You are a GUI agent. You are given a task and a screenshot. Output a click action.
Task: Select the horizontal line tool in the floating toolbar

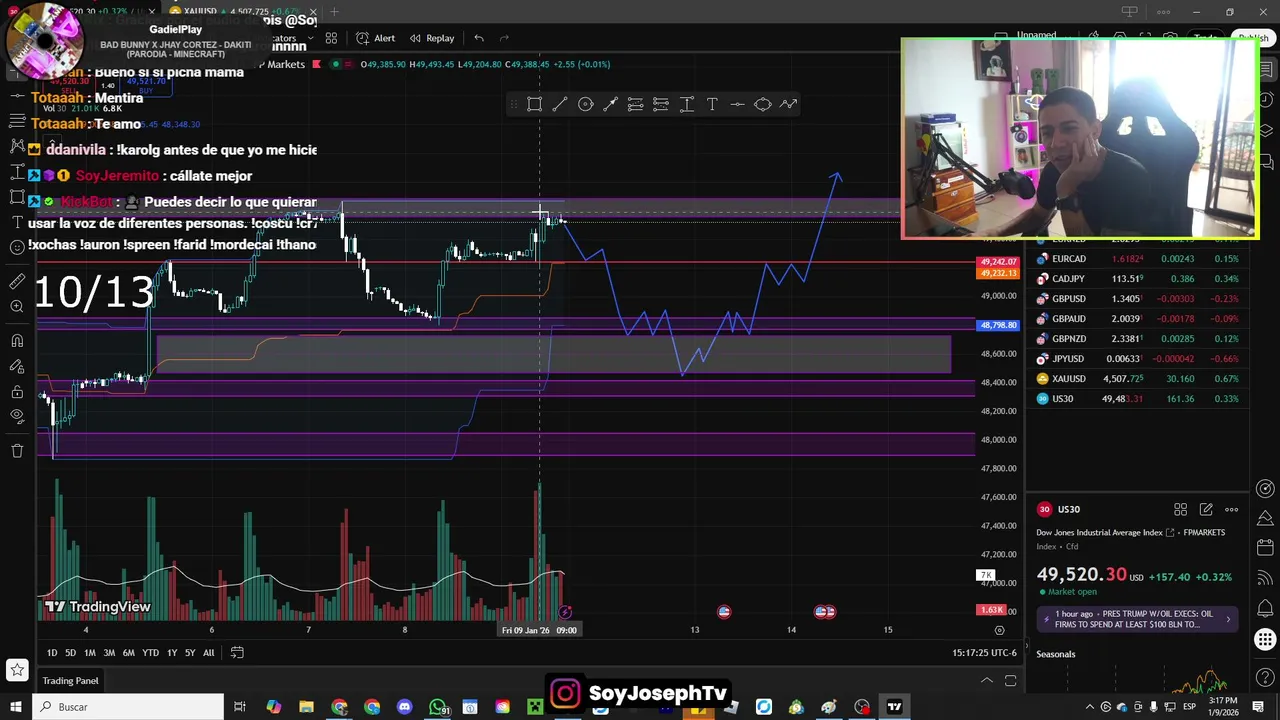click(x=737, y=104)
